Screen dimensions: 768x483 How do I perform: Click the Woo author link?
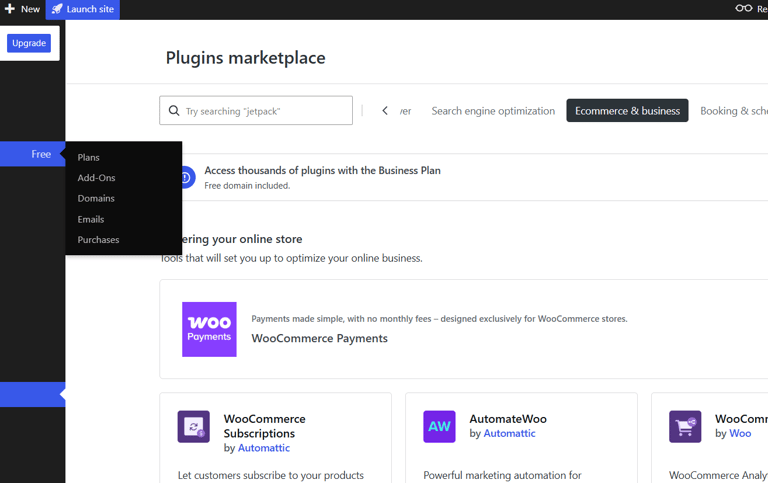click(740, 433)
